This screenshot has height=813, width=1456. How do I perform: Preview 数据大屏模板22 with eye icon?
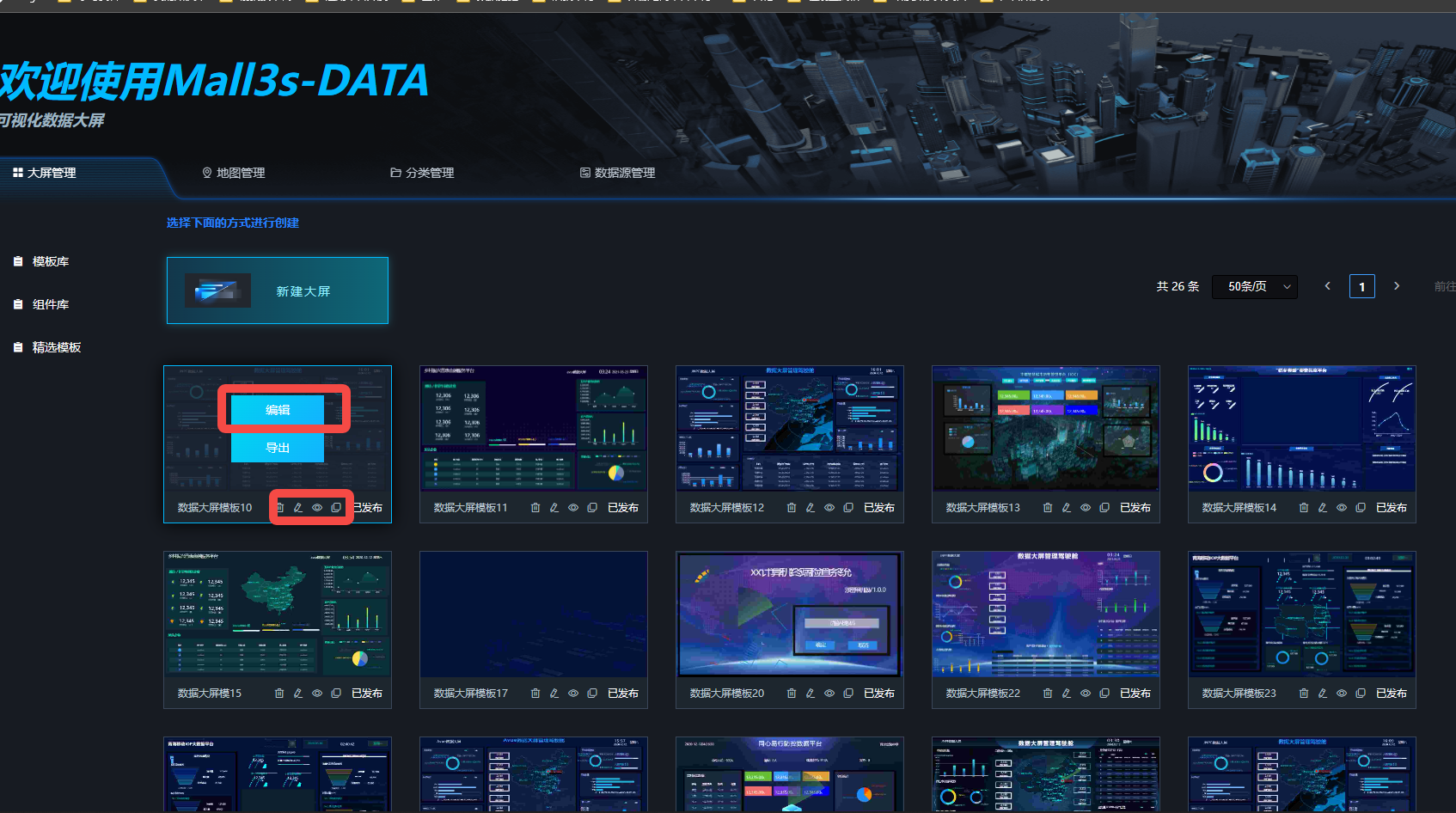[x=1086, y=694]
